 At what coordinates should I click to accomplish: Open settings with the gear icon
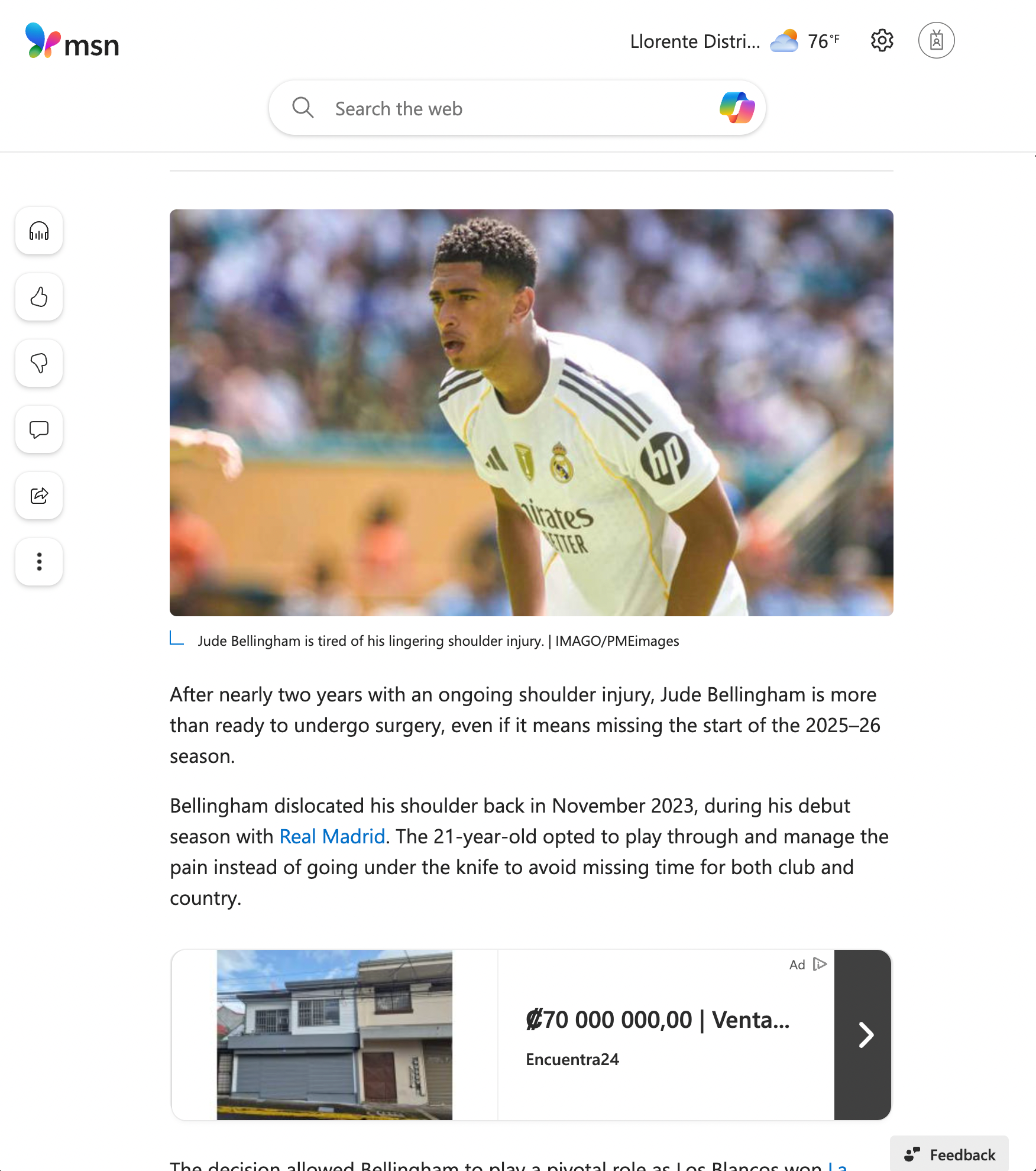882,41
